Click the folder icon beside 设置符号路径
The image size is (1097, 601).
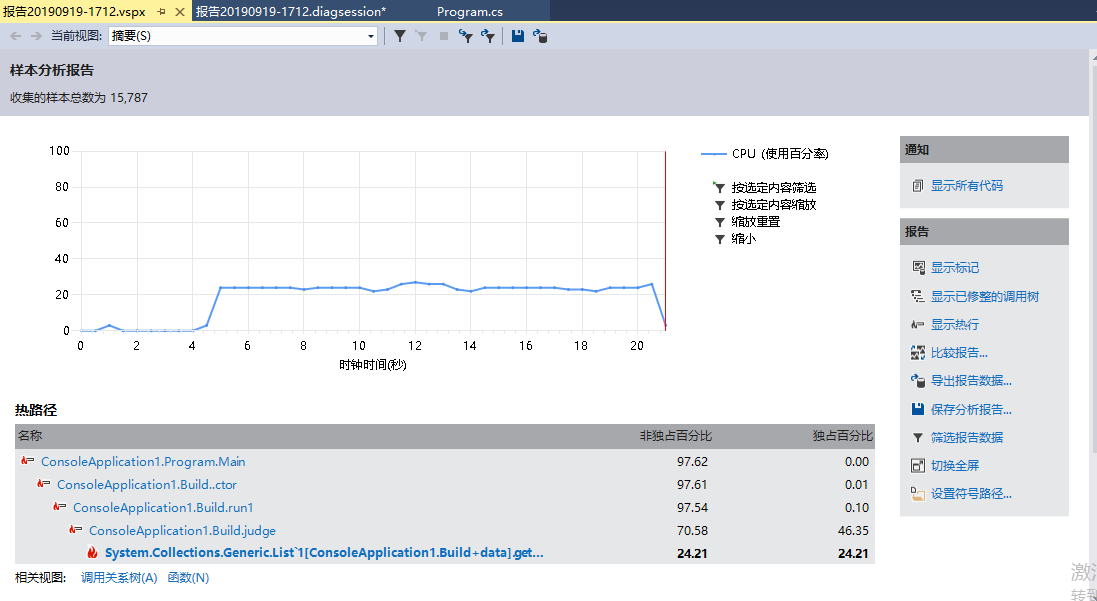pyautogui.click(x=918, y=494)
